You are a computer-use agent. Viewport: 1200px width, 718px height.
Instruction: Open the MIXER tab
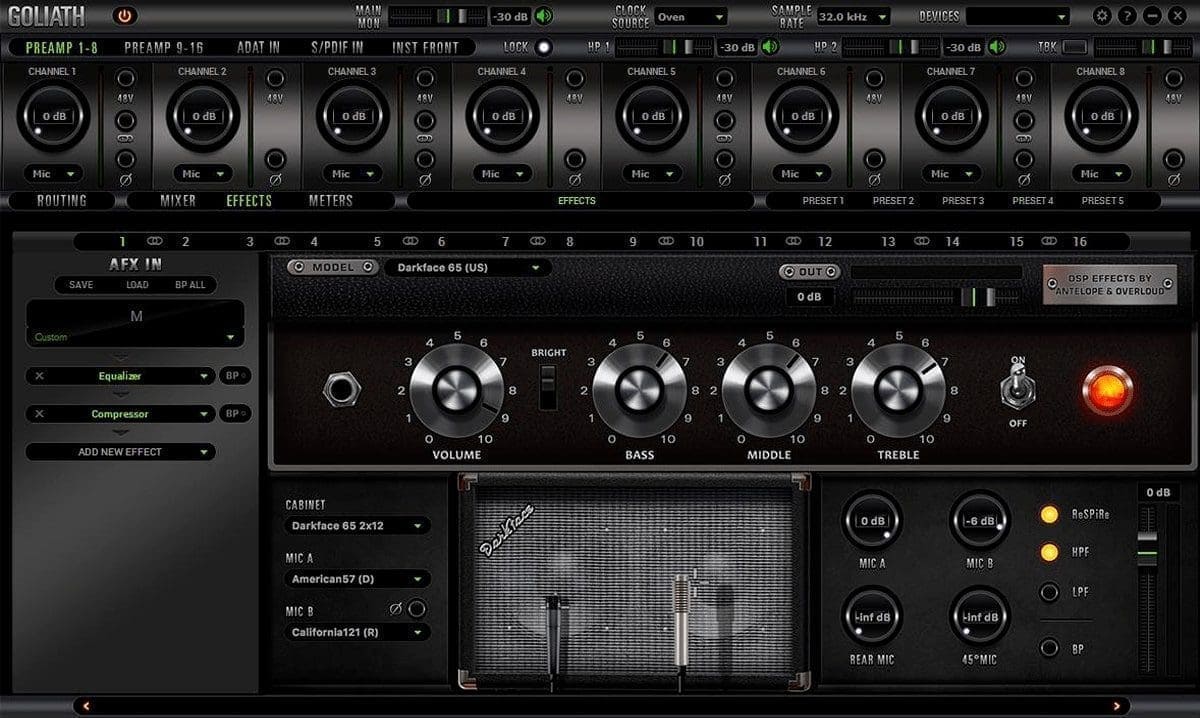(178, 200)
